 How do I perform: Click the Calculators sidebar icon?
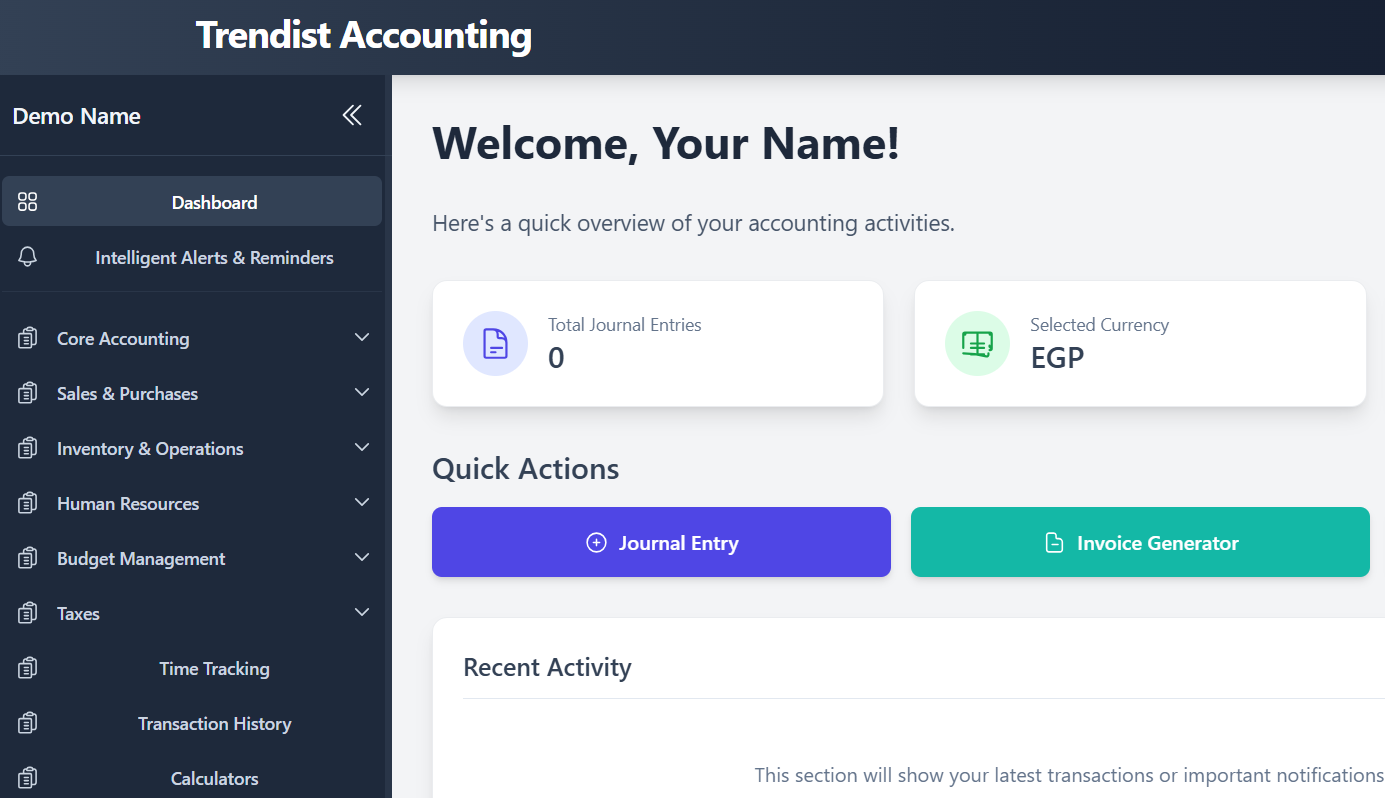27,777
